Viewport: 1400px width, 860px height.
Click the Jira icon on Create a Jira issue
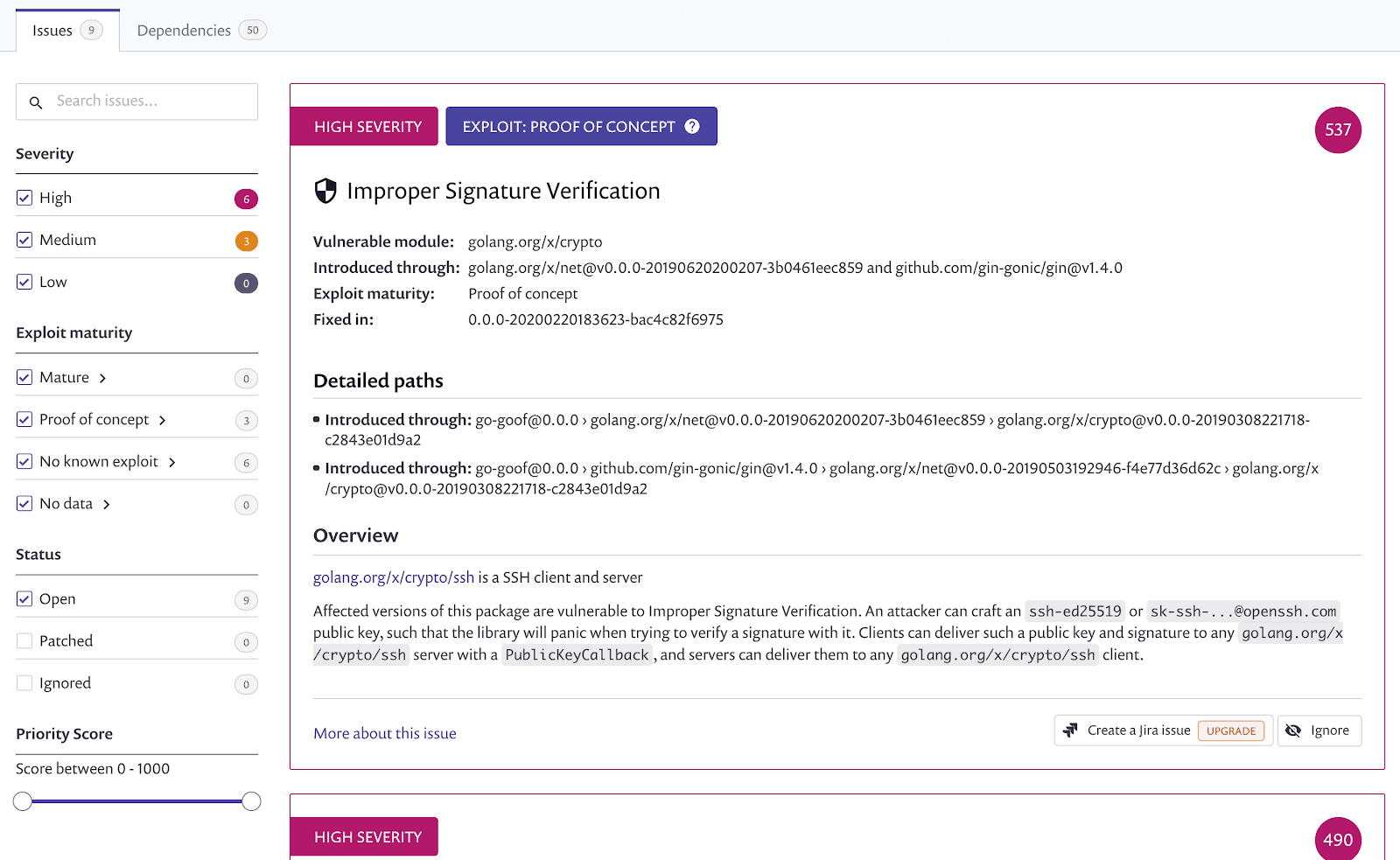tap(1071, 730)
